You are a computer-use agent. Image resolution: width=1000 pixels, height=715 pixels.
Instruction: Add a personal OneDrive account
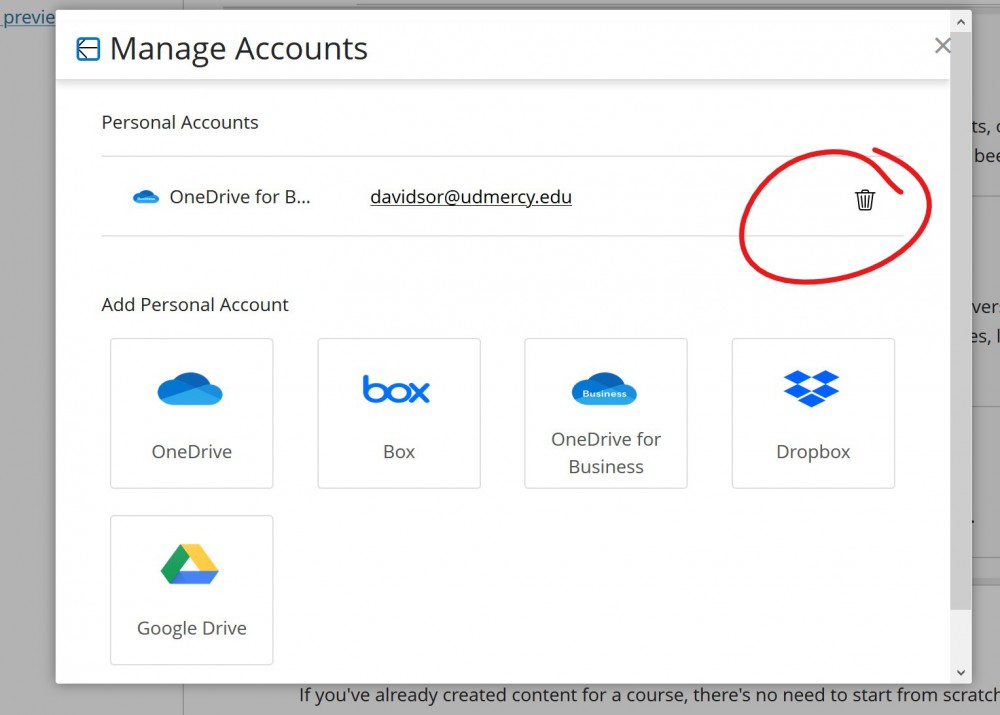point(191,413)
